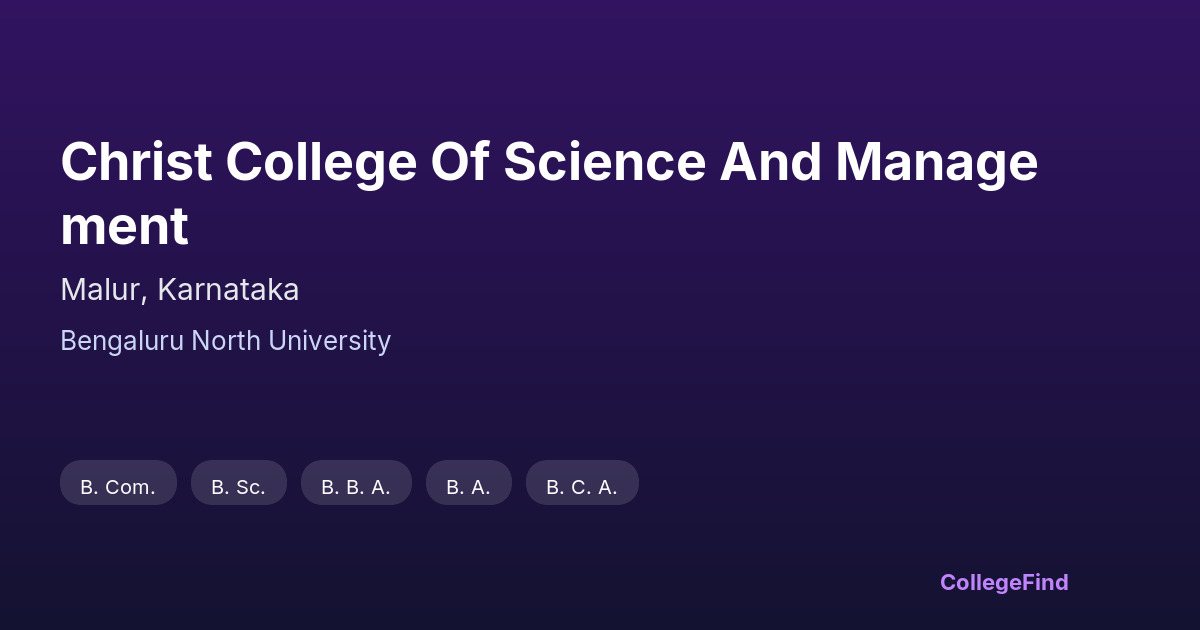Click "ment" on the heading's second line

(x=124, y=227)
